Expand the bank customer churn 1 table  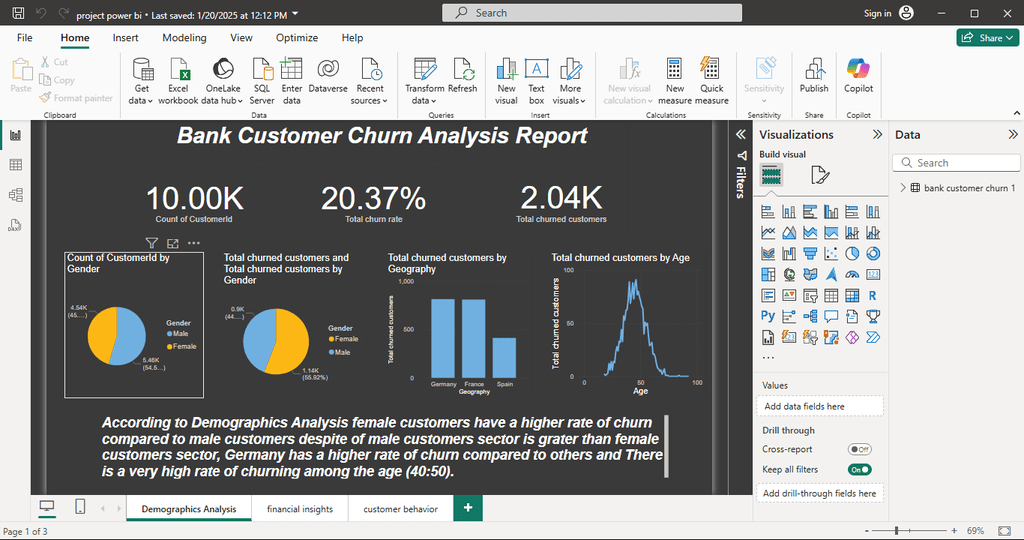(x=903, y=187)
